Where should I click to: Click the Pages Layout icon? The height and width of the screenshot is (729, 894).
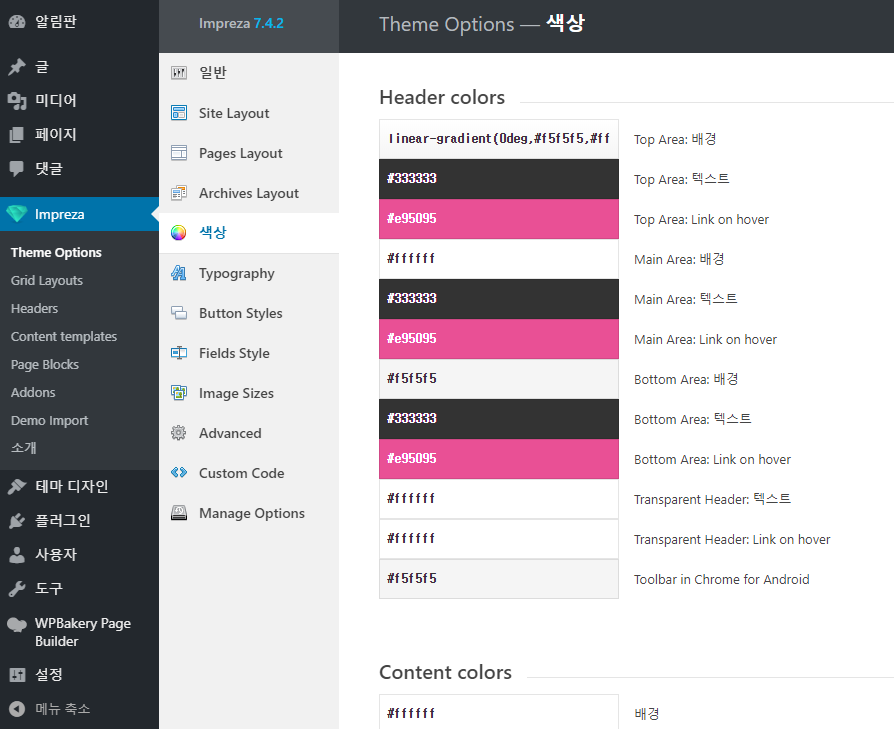(x=179, y=153)
